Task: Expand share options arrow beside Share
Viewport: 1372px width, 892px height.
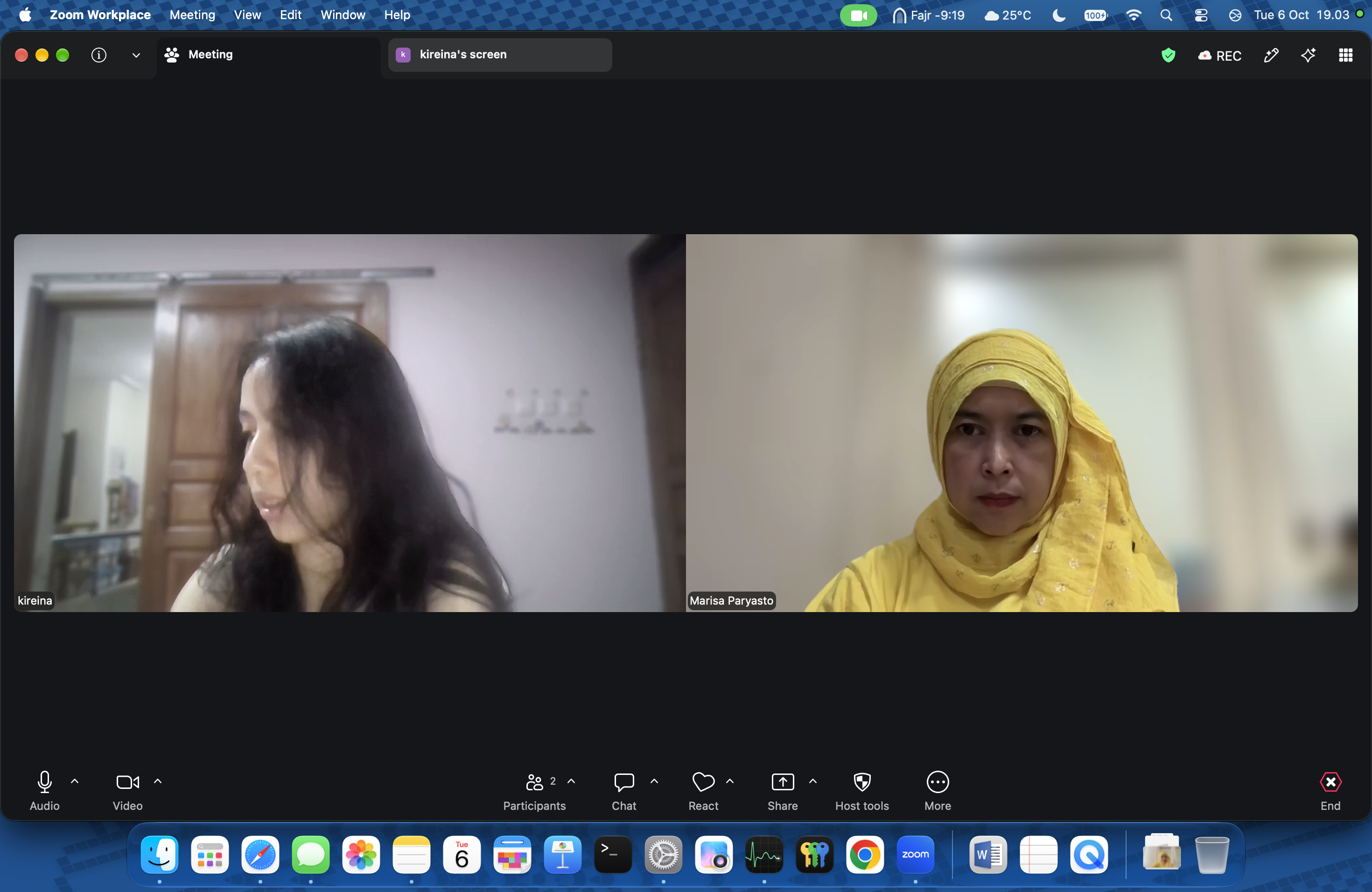Action: [x=813, y=781]
